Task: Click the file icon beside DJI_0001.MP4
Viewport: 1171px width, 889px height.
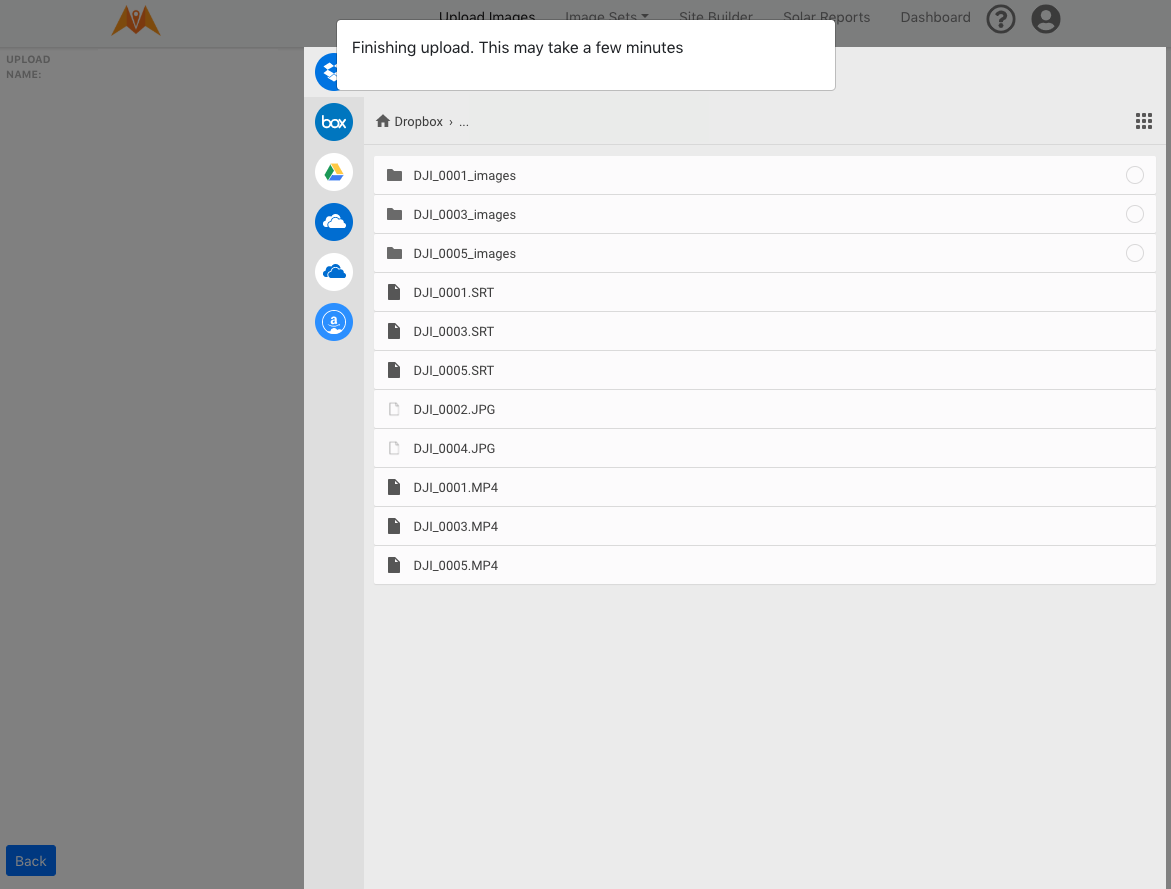Action: (x=394, y=487)
